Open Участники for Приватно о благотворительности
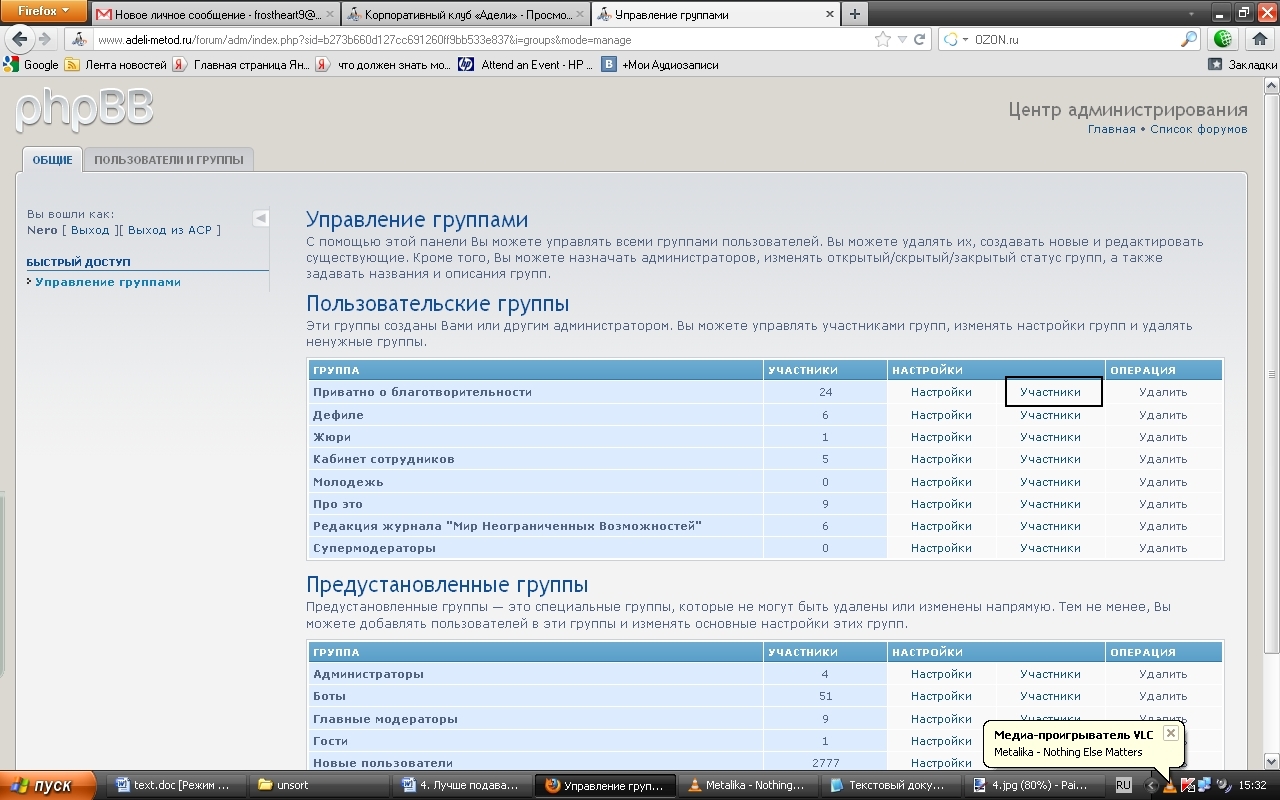 pos(1050,392)
